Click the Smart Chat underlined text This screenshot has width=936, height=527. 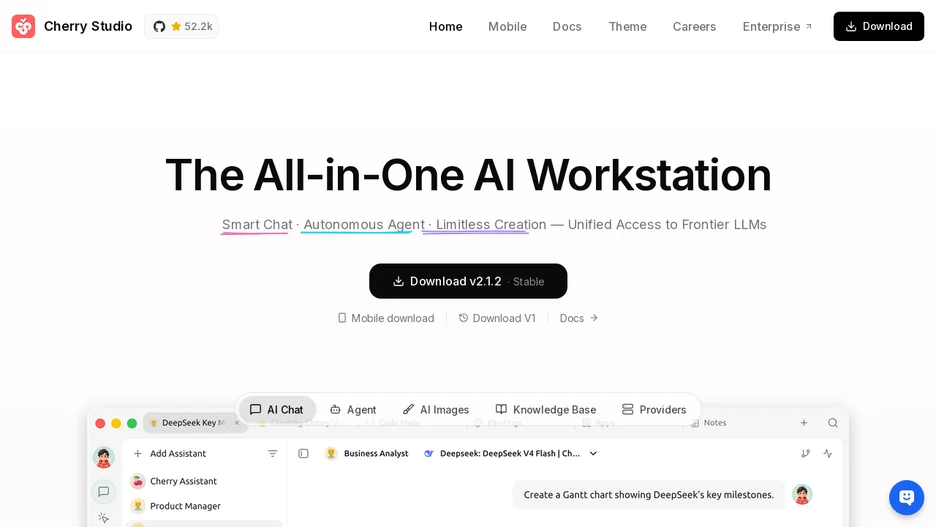[x=257, y=225]
